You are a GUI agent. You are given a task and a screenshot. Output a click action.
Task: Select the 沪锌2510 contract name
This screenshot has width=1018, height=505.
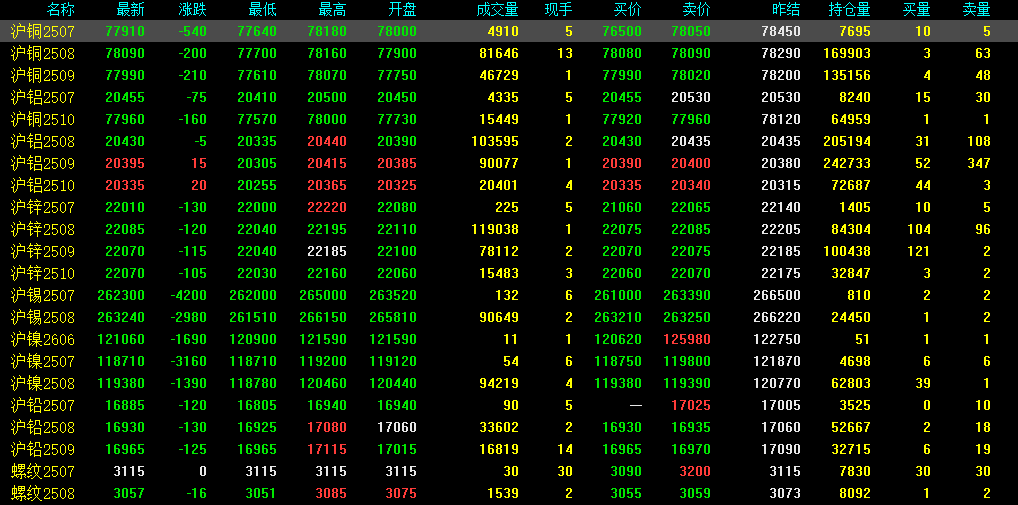43,273
